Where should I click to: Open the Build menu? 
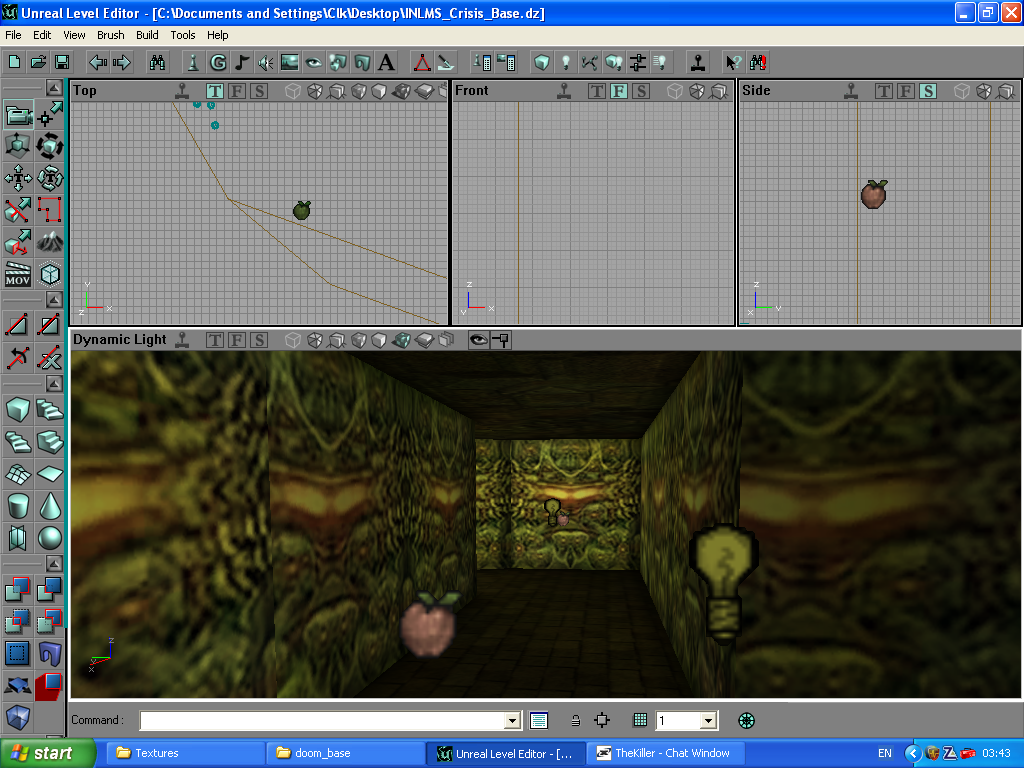[x=147, y=35]
